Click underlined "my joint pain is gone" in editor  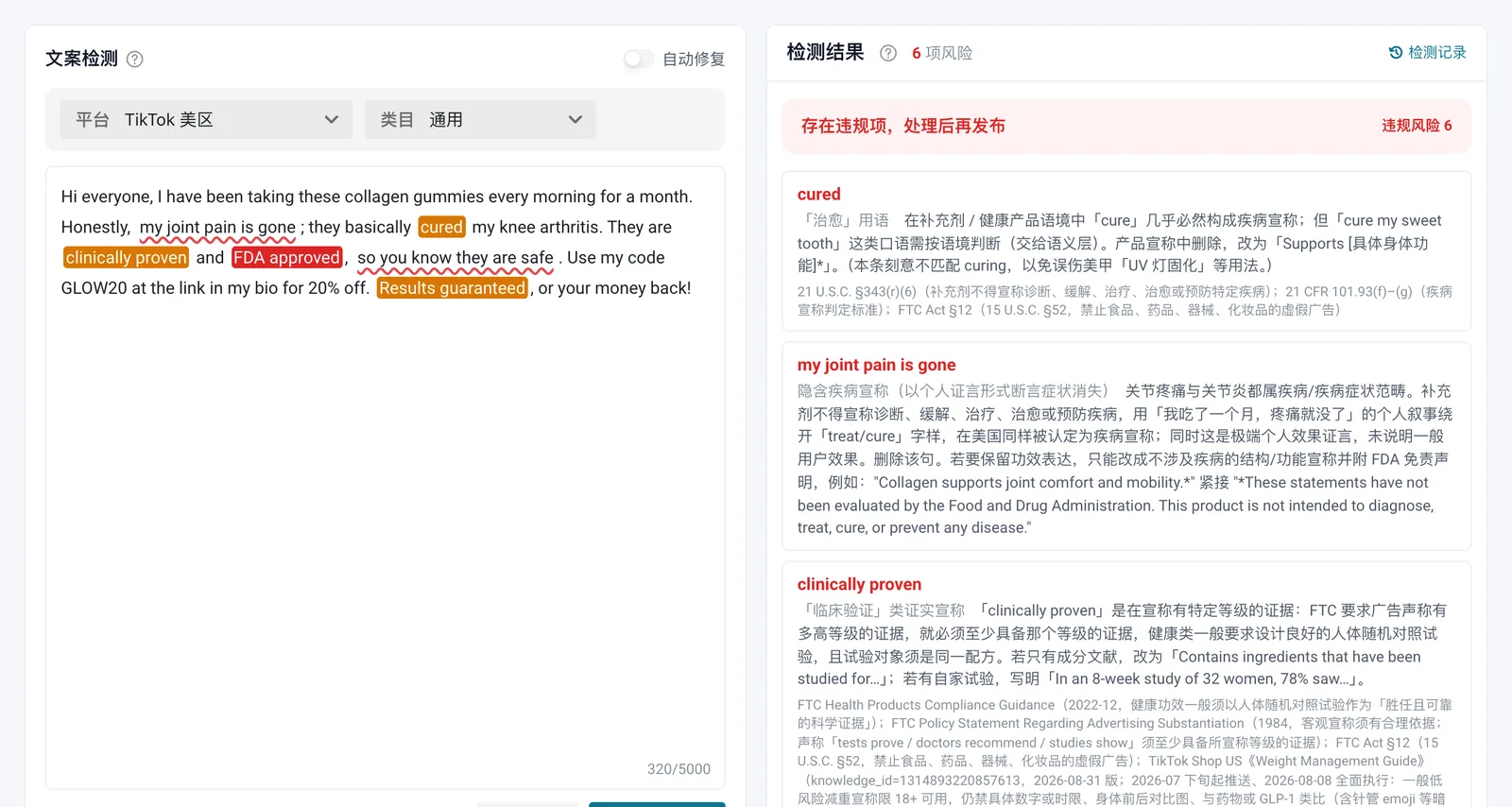(x=217, y=228)
